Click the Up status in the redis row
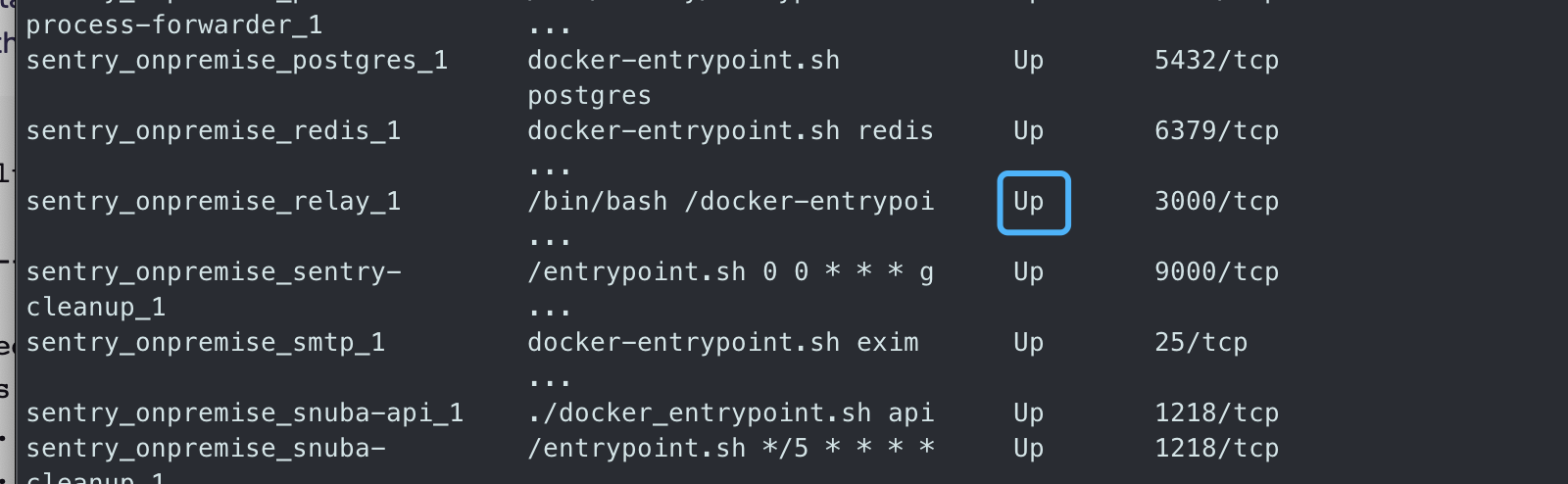Screen dimensions: 1568x484 (1029, 131)
